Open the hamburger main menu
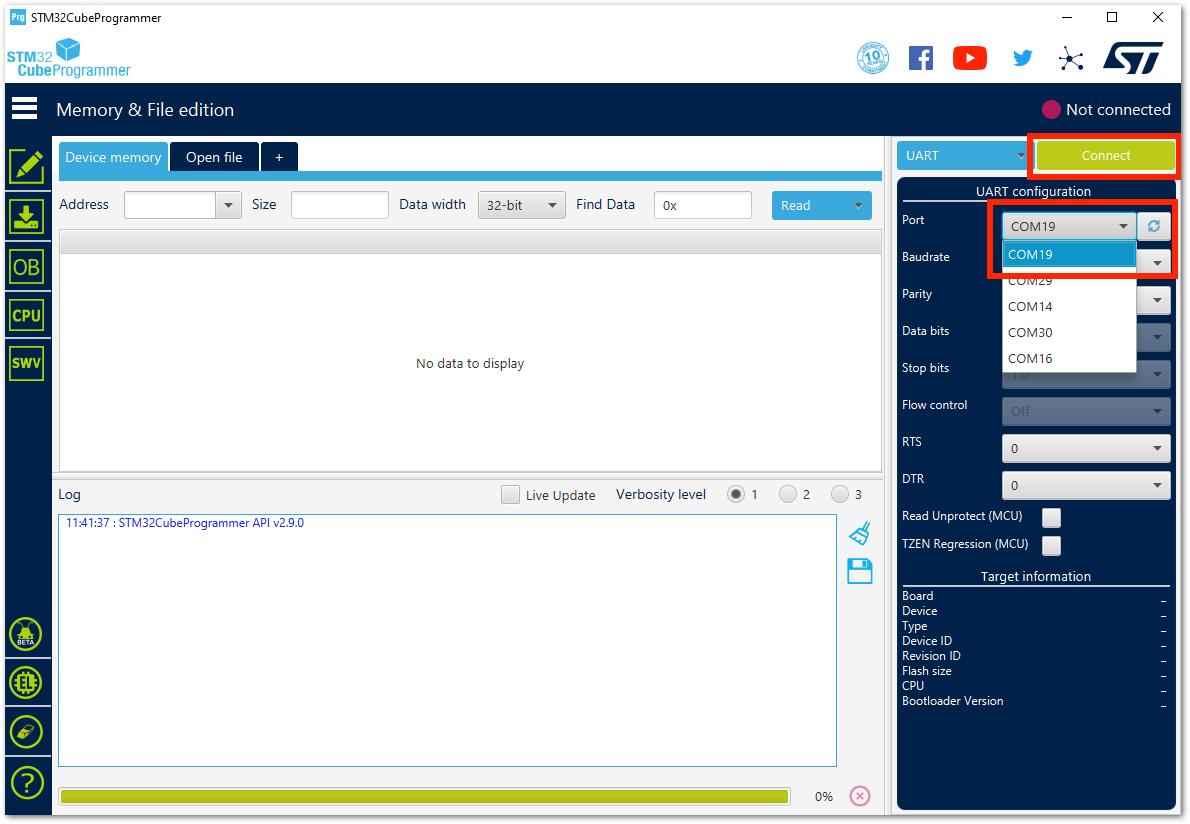 point(24,109)
